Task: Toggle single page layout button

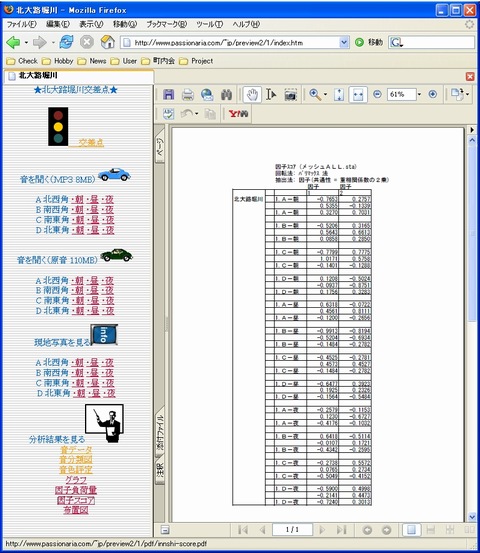Action: tap(411, 530)
